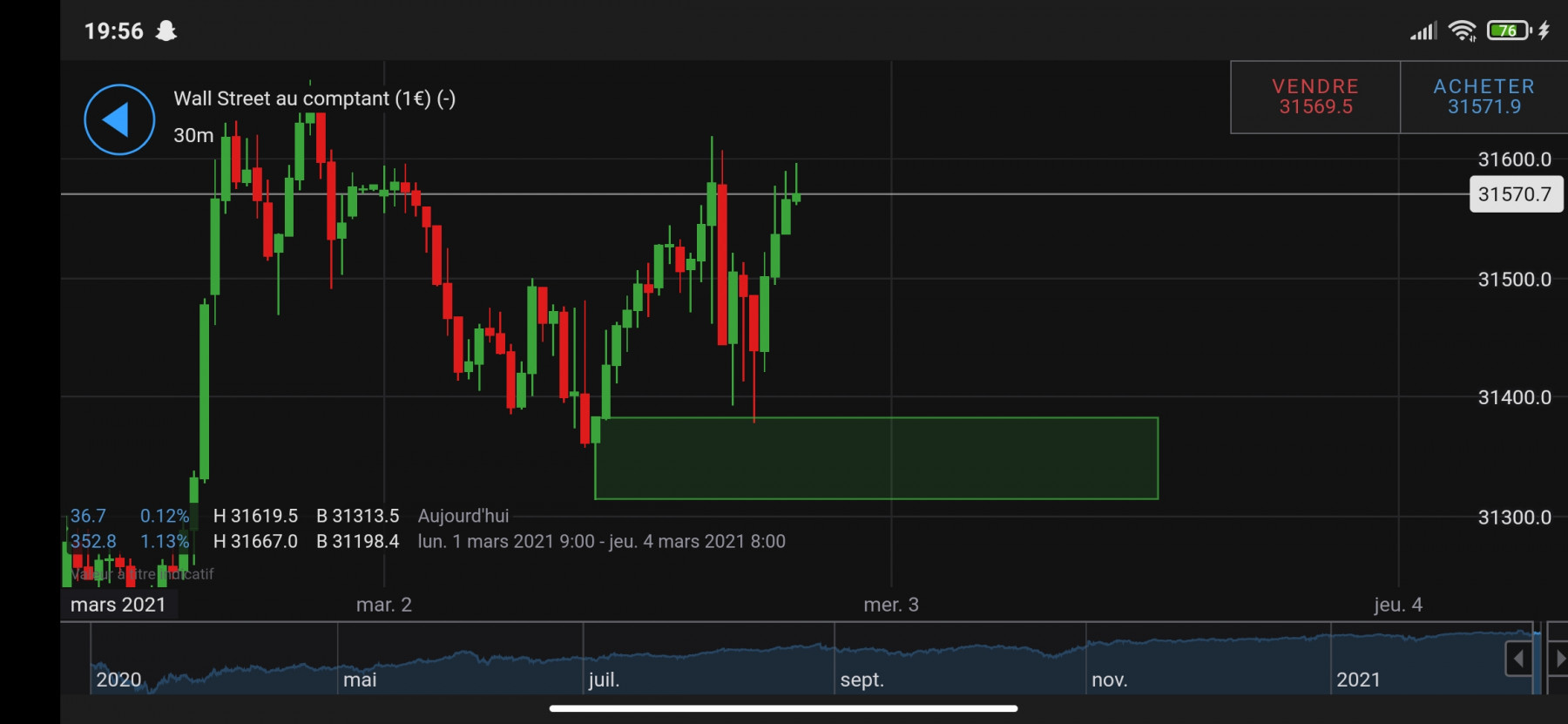This screenshot has width=1568, height=724.
Task: Click the B 31198.4 low value
Action: tap(358, 541)
